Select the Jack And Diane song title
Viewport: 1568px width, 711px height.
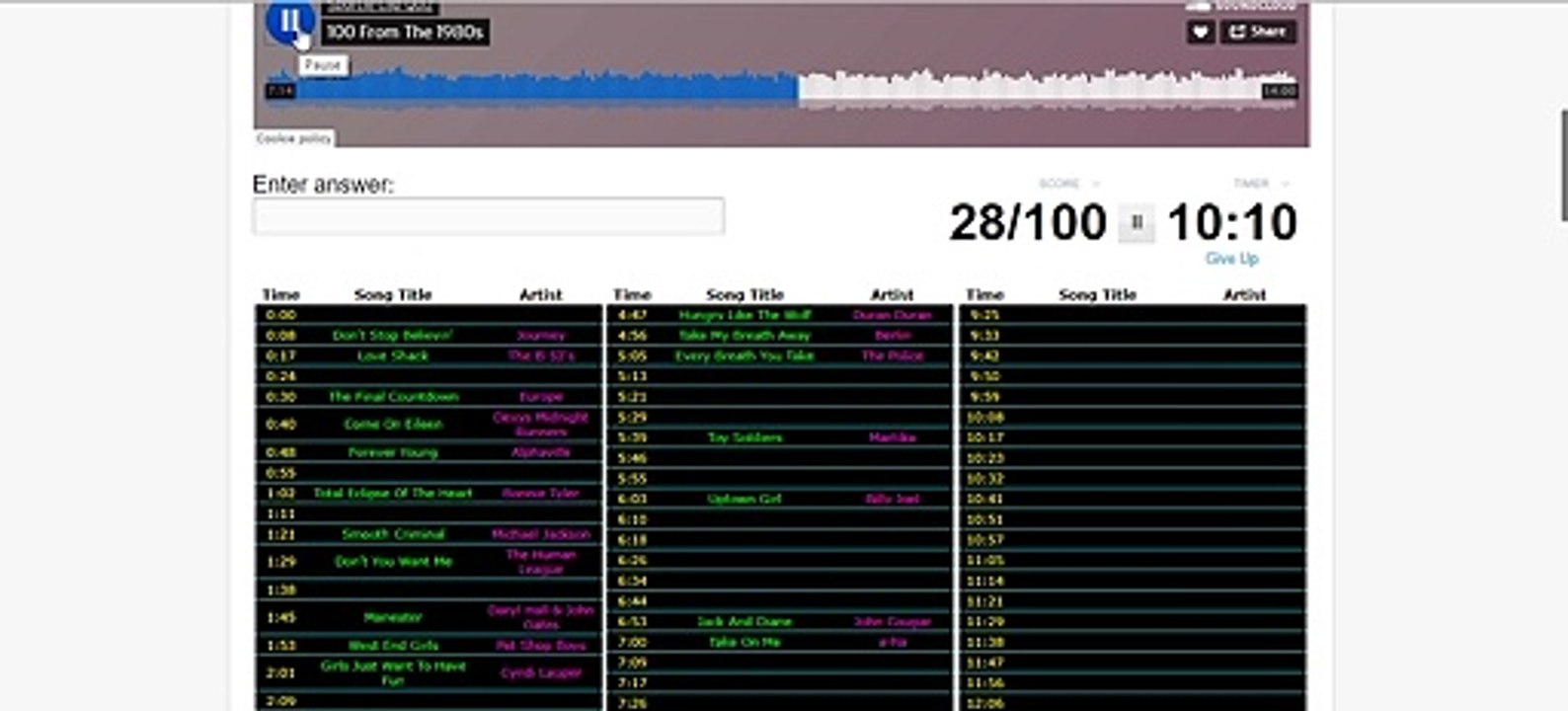pos(745,622)
